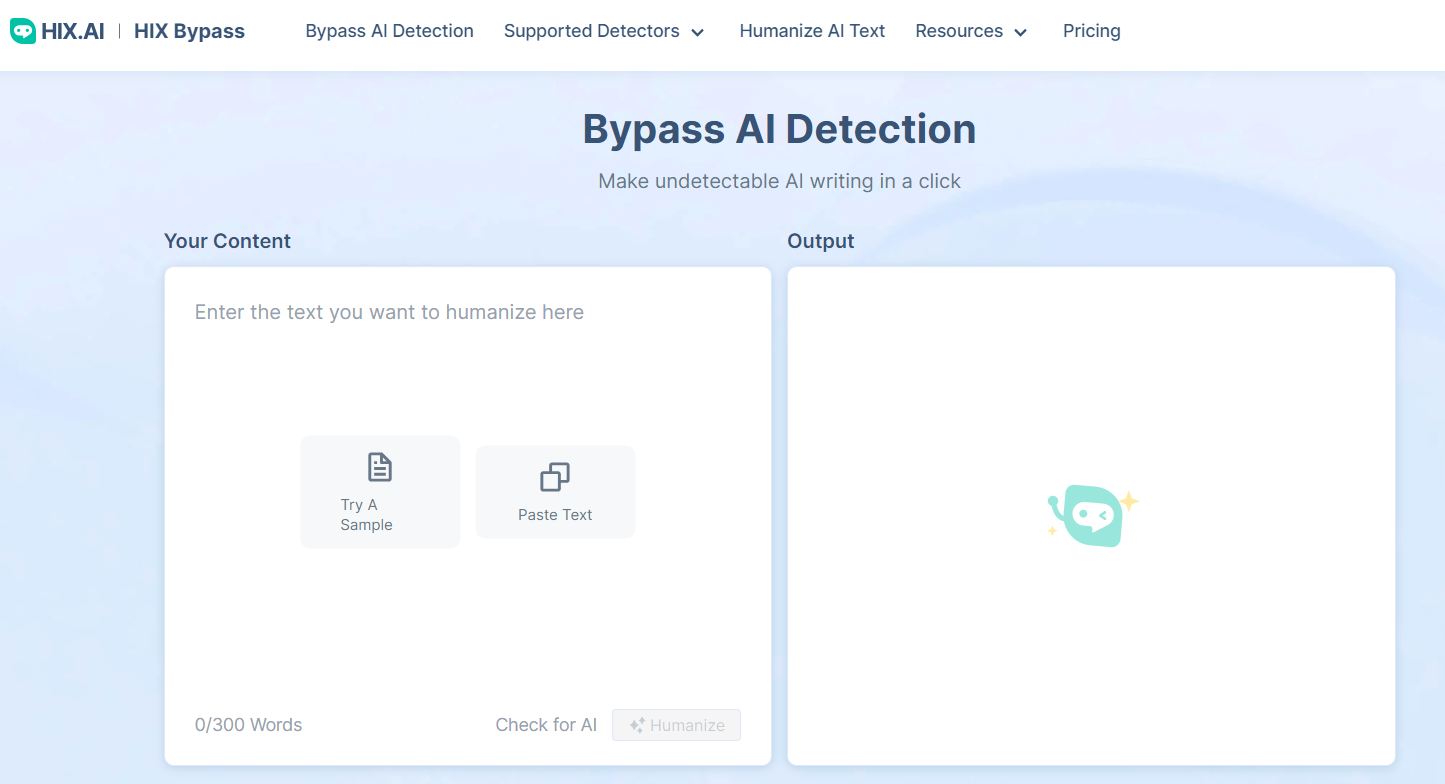Select Humanize AI Text in the navigation
This screenshot has width=1445, height=784.
pyautogui.click(x=812, y=31)
